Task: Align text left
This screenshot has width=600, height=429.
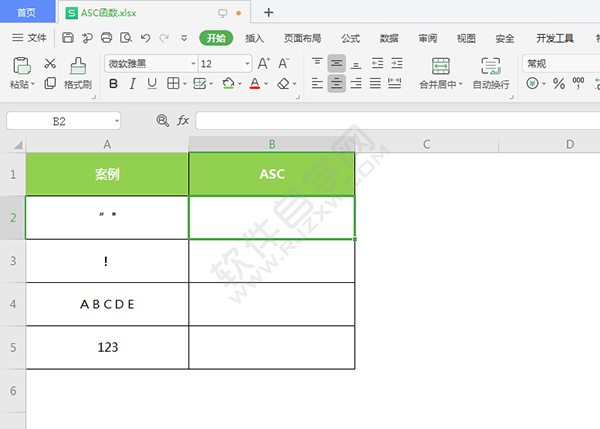Action: 317,83
